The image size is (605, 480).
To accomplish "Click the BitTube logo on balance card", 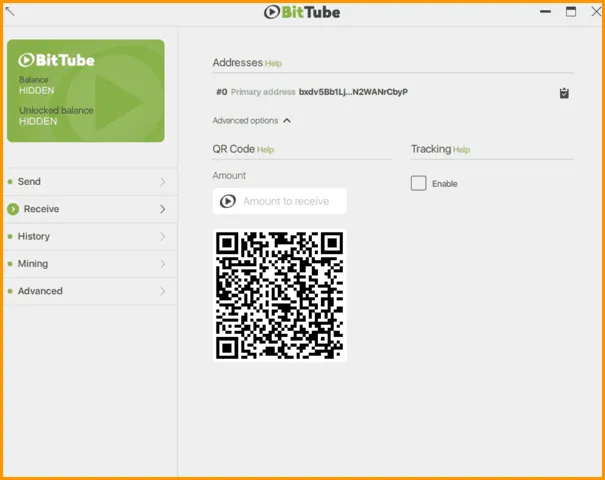I will pyautogui.click(x=56, y=60).
